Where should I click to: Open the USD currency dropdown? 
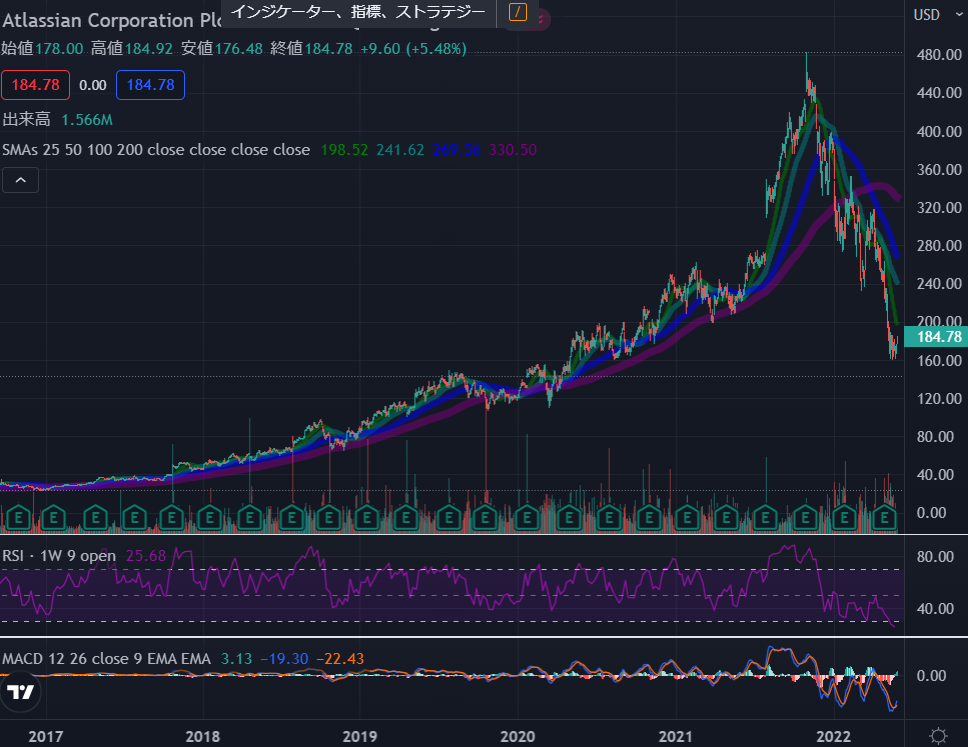pos(938,15)
